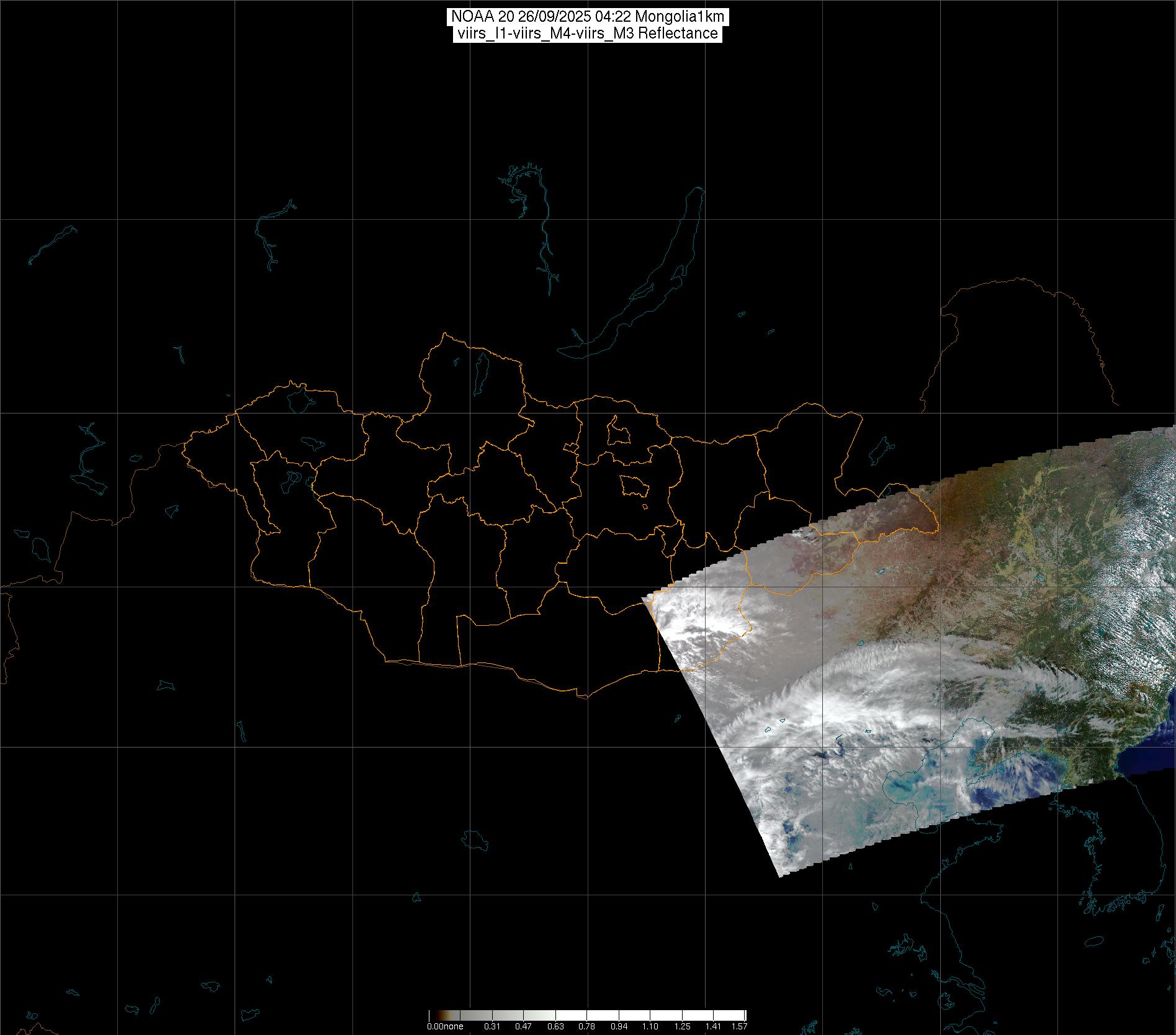The width and height of the screenshot is (1176, 1035).
Task: Click the 1.25 colorbar label
Action: tap(682, 1026)
